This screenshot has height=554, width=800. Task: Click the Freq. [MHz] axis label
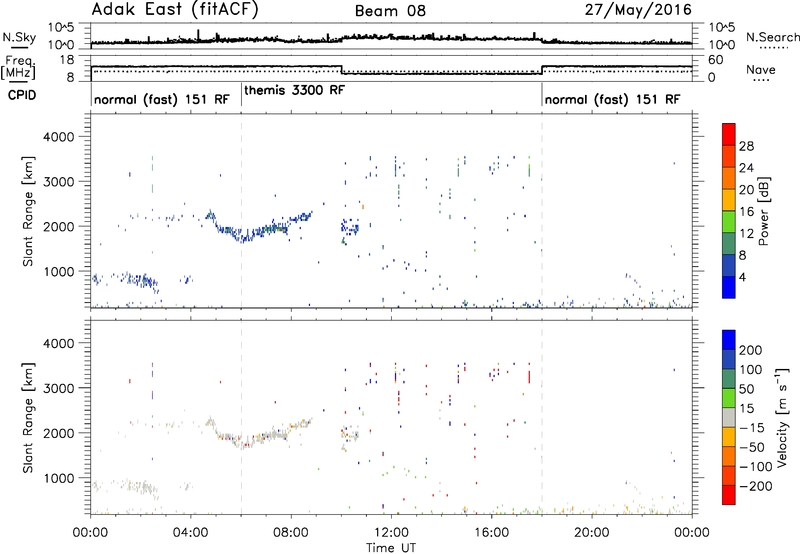18,68
